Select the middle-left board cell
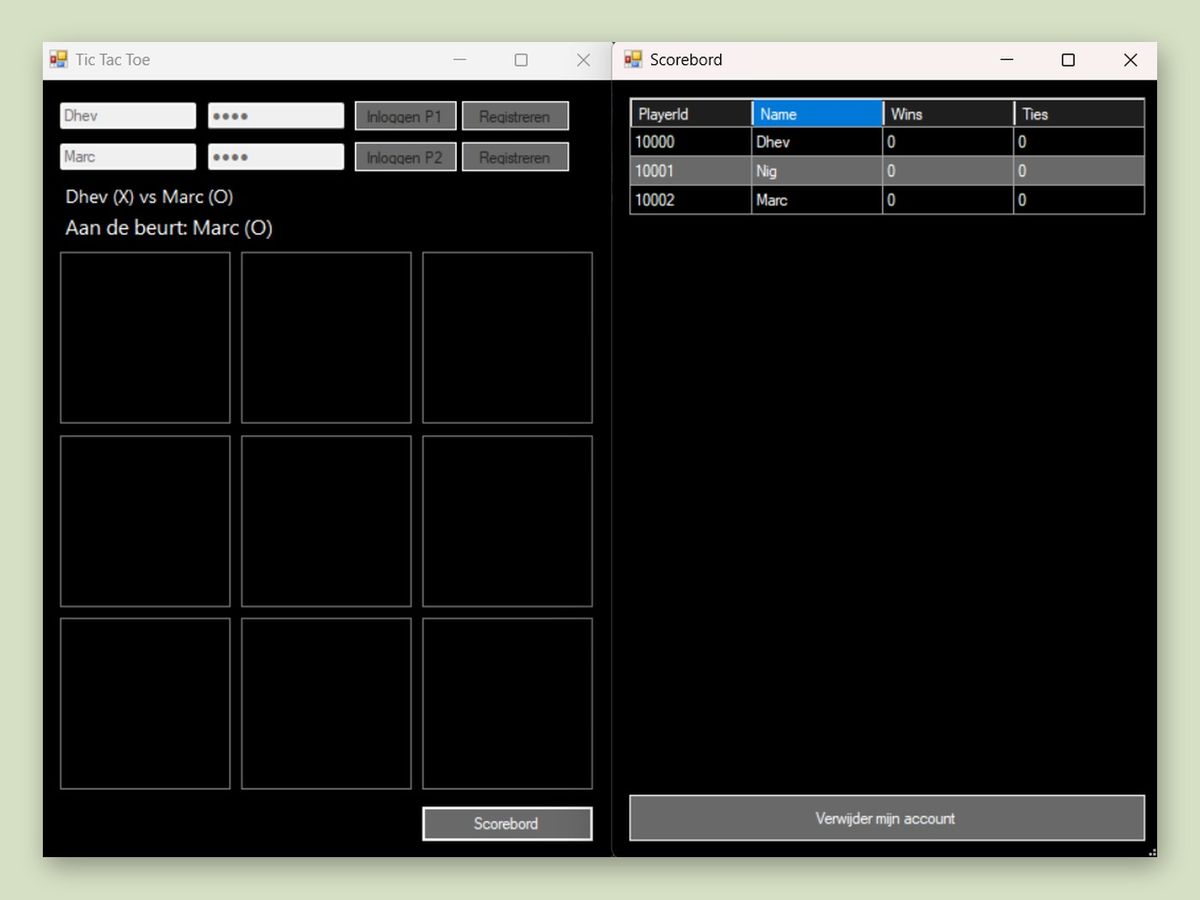This screenshot has width=1200, height=900. coord(145,521)
